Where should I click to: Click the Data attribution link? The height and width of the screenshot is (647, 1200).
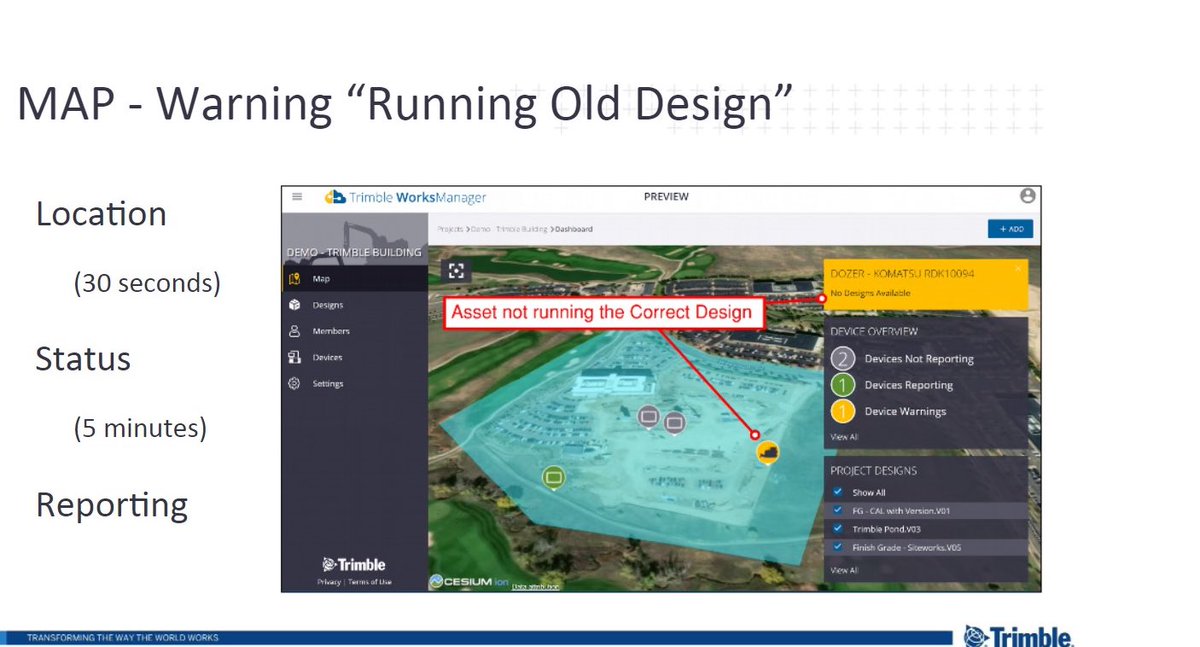[x=535, y=586]
